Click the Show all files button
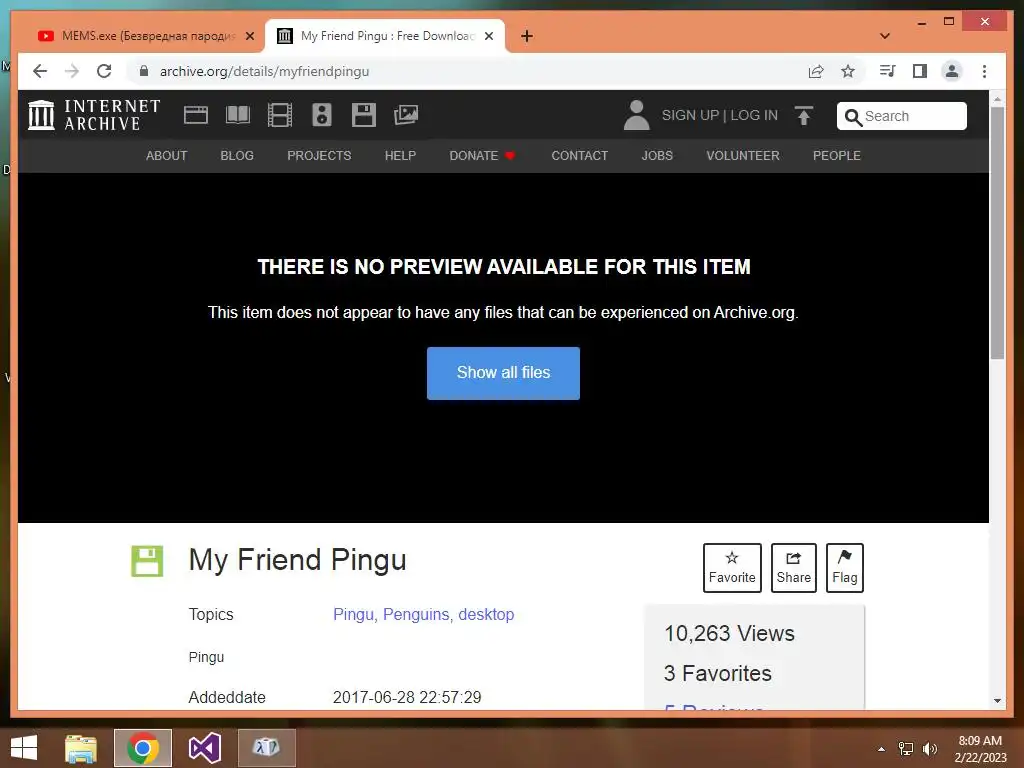1024x768 pixels. [503, 373]
